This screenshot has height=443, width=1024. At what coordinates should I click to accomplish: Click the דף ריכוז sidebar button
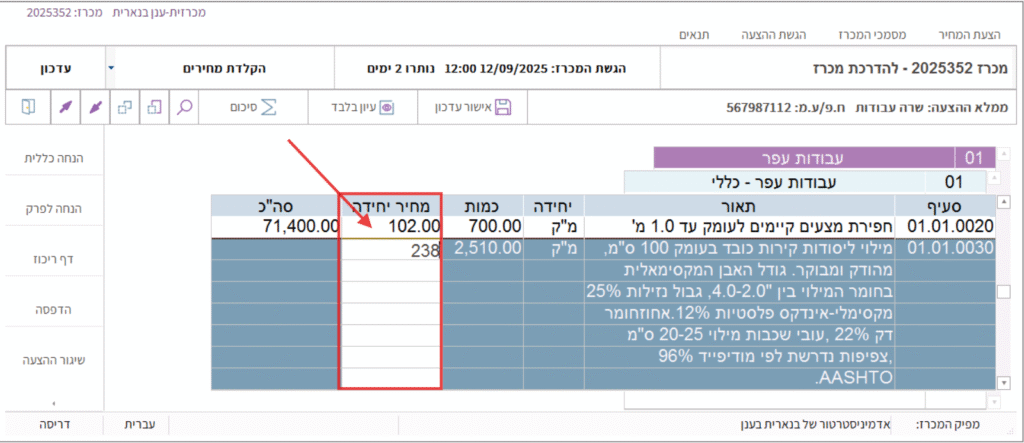53,258
